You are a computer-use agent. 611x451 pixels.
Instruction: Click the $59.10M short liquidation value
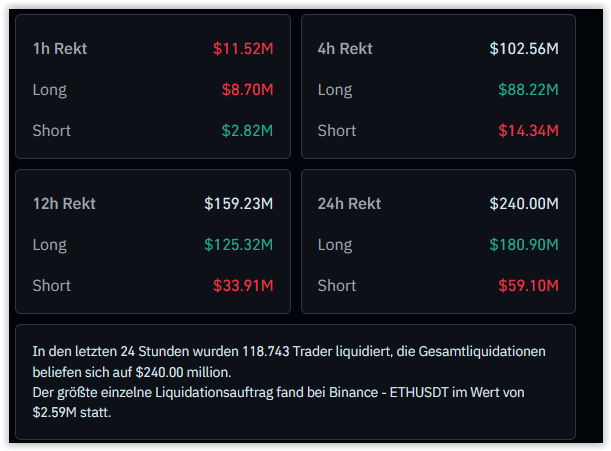[x=529, y=286]
